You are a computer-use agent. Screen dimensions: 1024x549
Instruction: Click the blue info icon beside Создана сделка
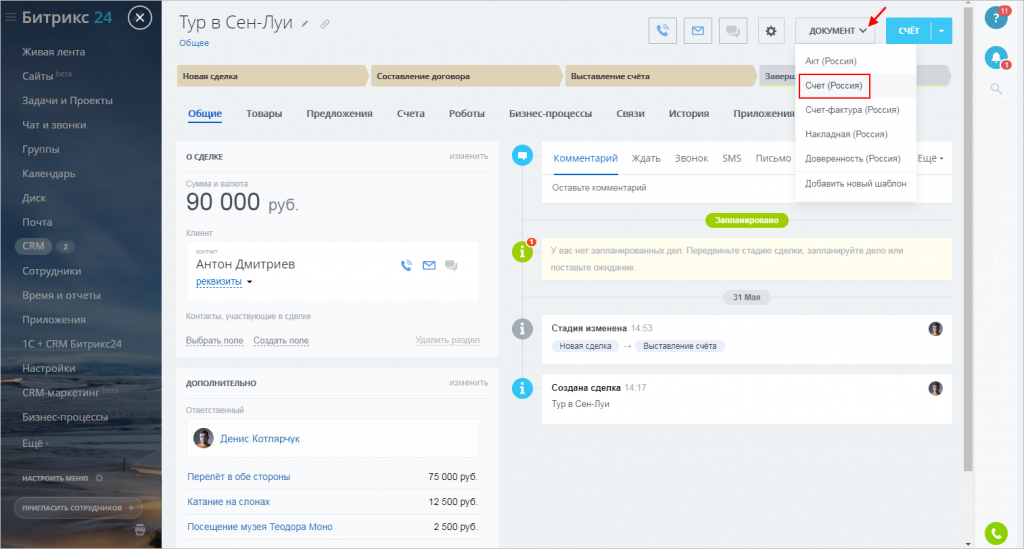[522, 388]
